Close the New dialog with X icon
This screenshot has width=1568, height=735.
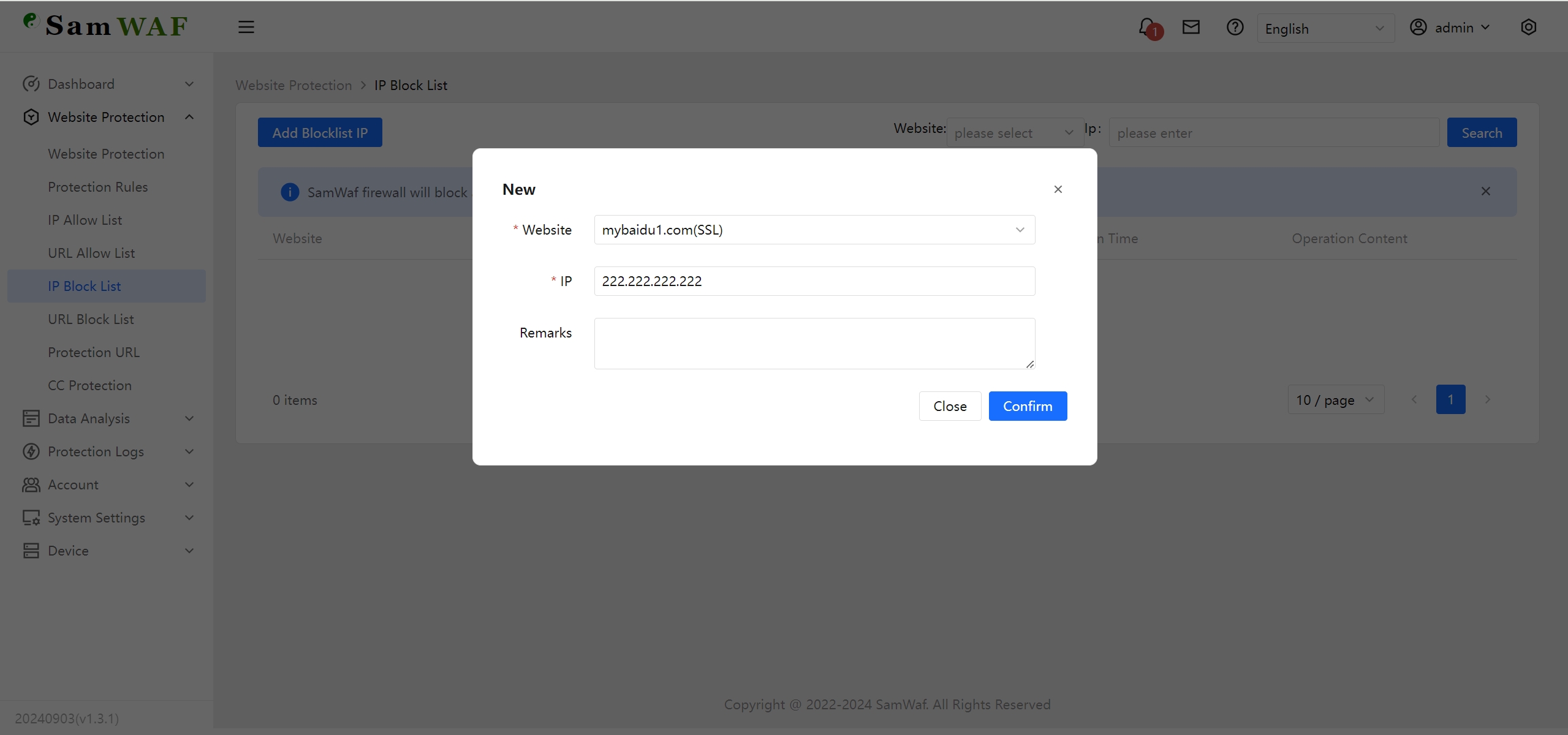[x=1058, y=189]
